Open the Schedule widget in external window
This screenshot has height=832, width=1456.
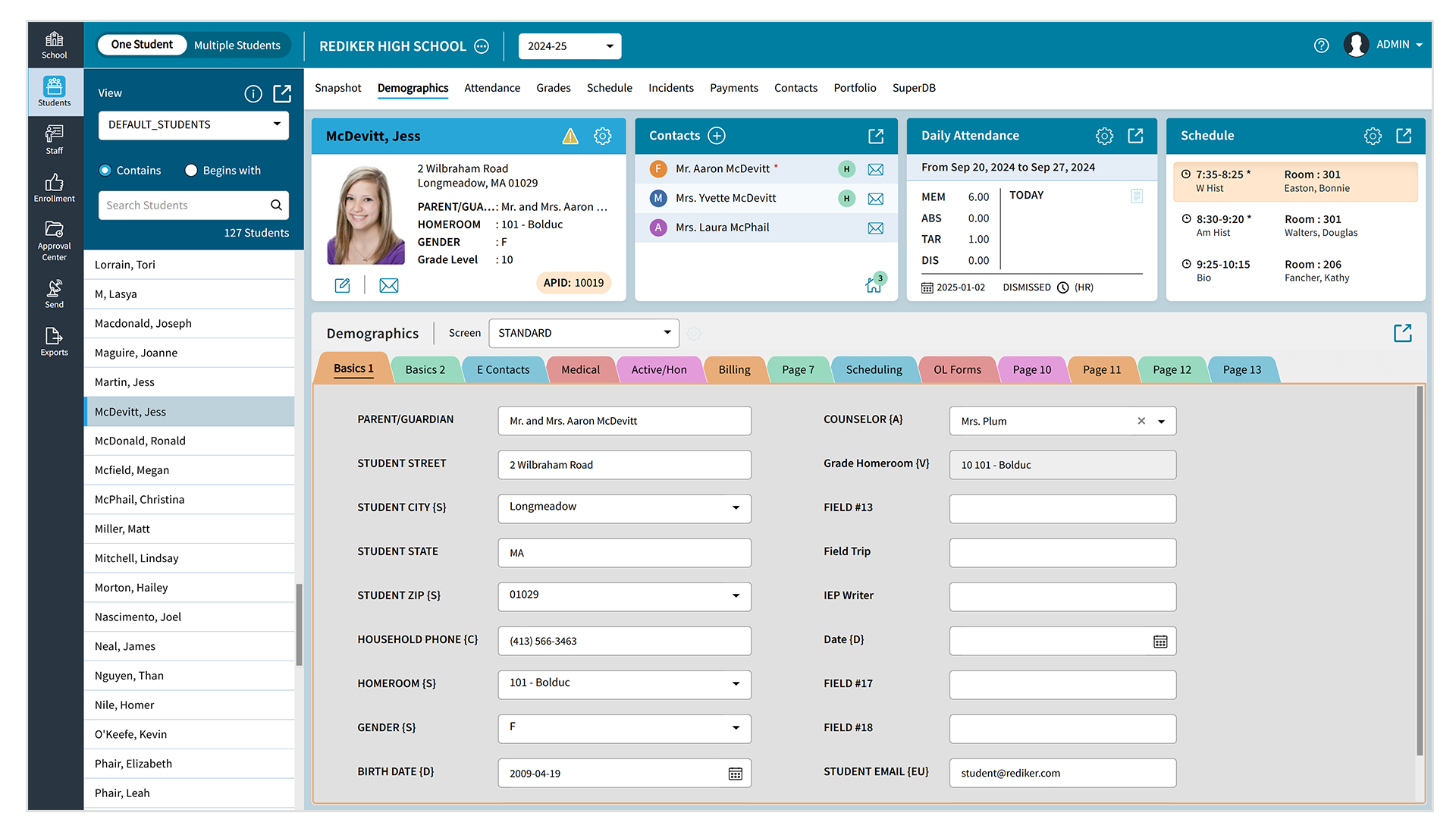pos(1404,136)
